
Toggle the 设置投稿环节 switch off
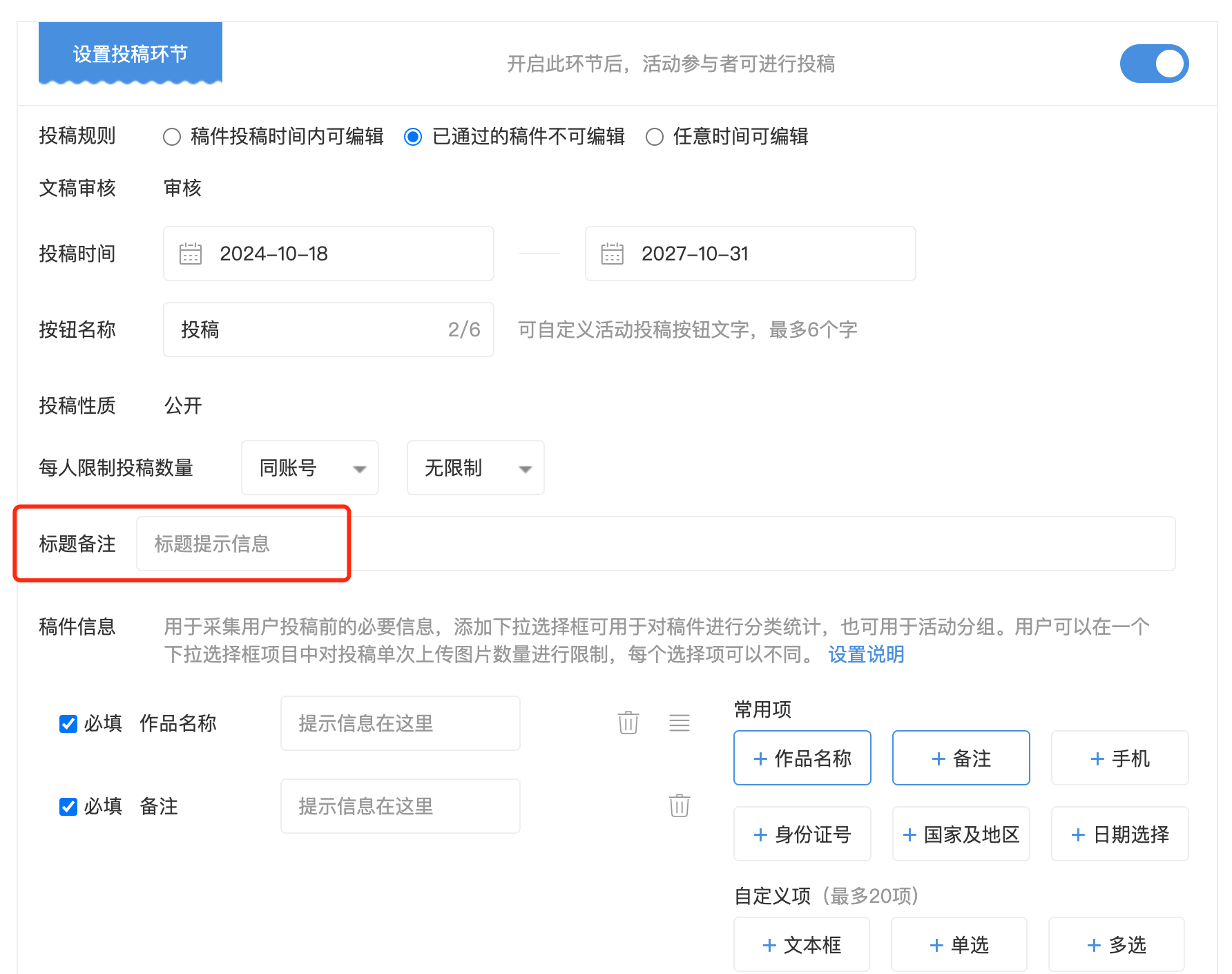[1153, 64]
